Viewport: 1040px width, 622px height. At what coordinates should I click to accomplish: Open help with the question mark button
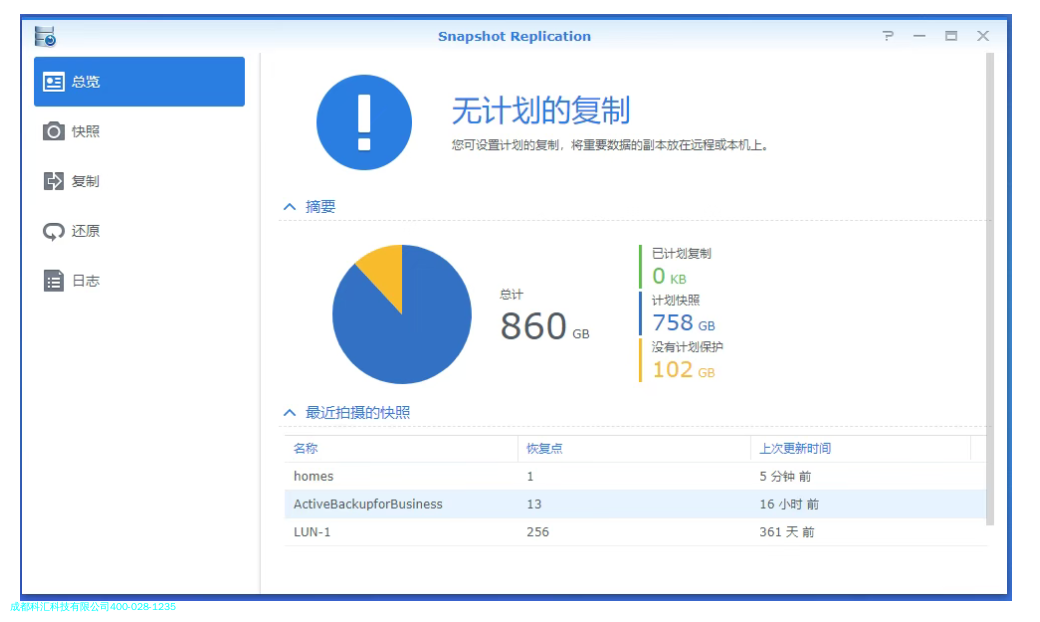coord(887,36)
